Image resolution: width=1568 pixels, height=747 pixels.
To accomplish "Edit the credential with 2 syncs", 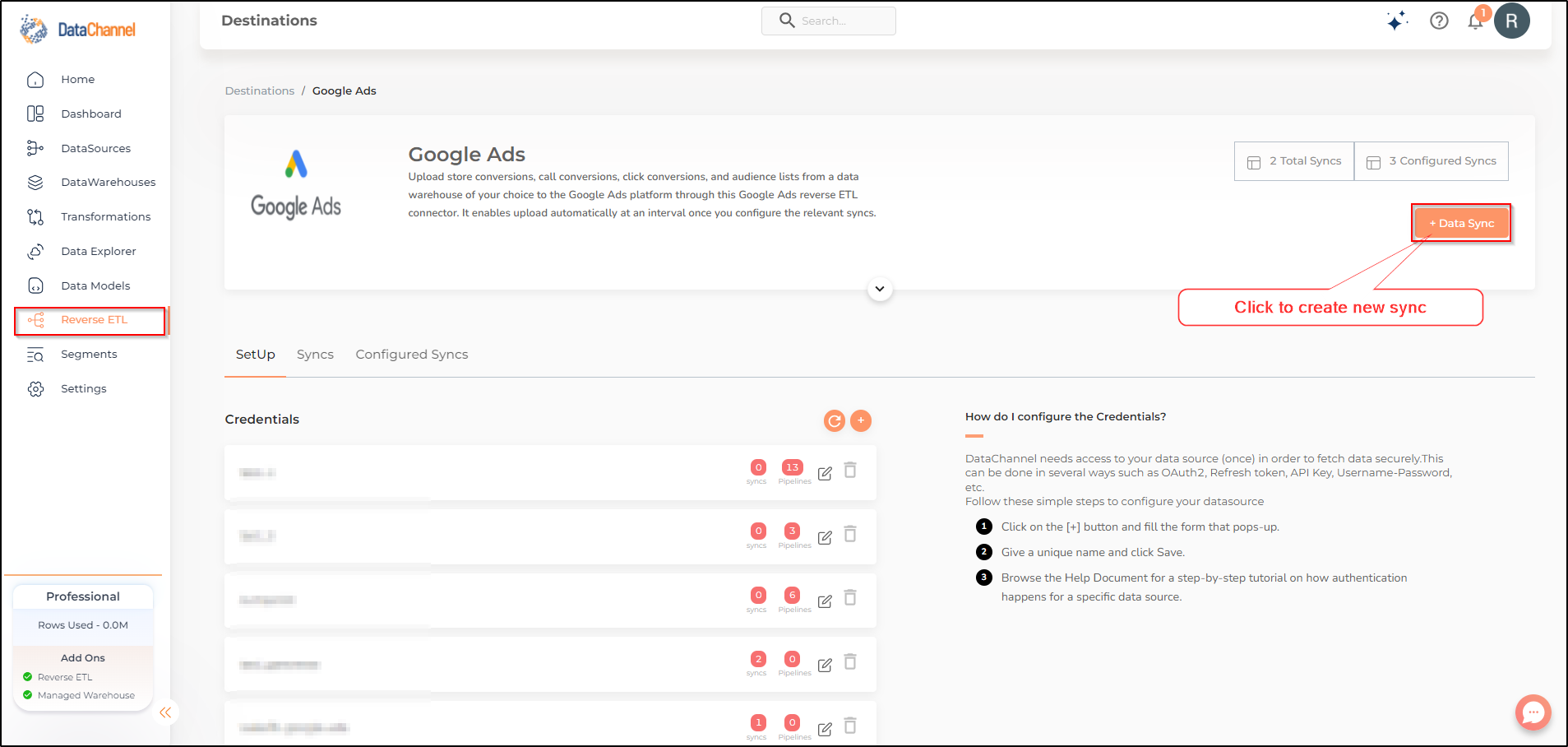I will coord(825,665).
